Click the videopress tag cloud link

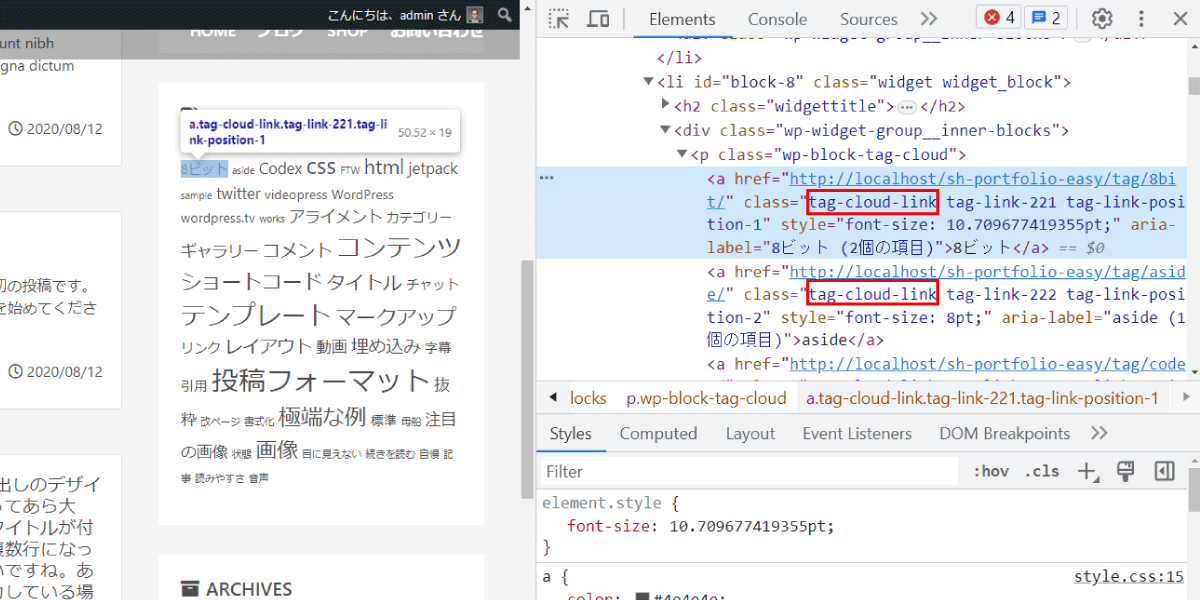(x=296, y=195)
